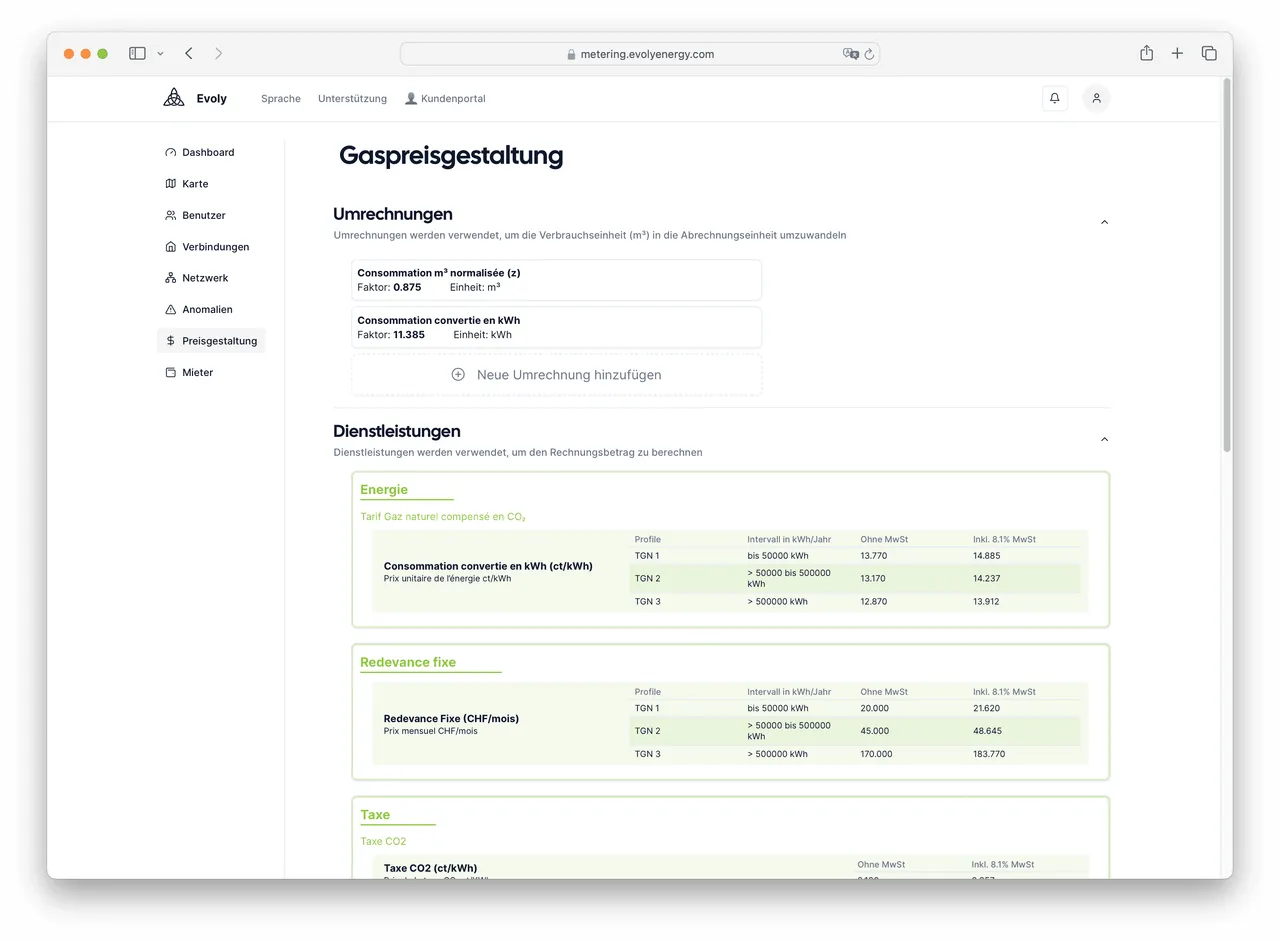1280x941 pixels.
Task: Click the Safari sidebar toggle icon
Action: (138, 53)
